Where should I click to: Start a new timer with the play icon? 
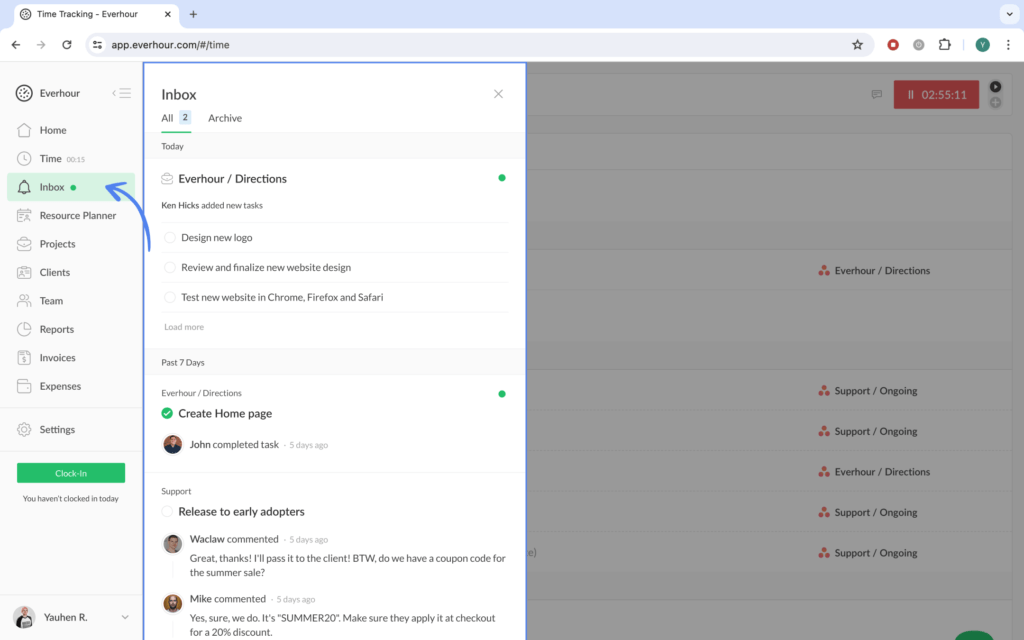(995, 86)
